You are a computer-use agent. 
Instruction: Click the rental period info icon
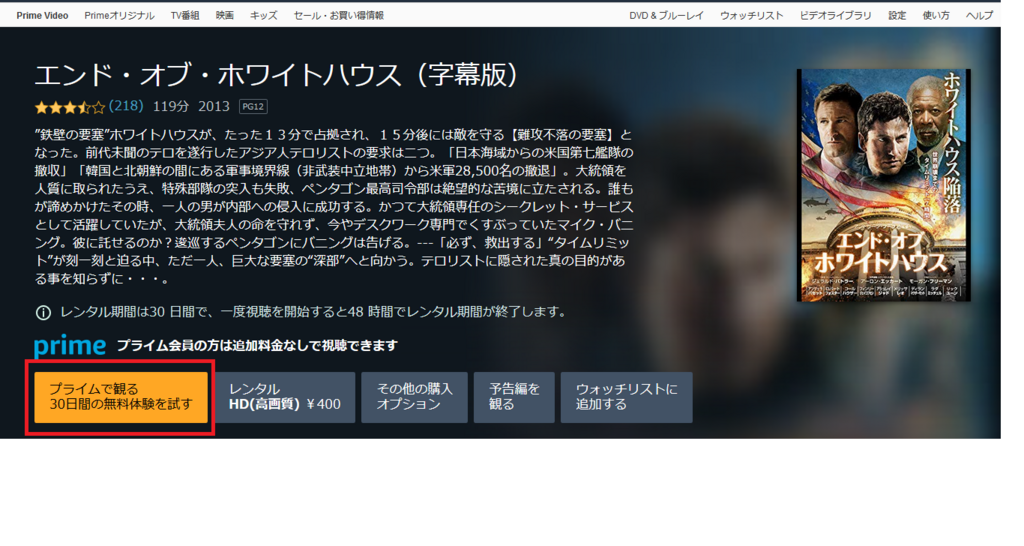click(x=43, y=313)
